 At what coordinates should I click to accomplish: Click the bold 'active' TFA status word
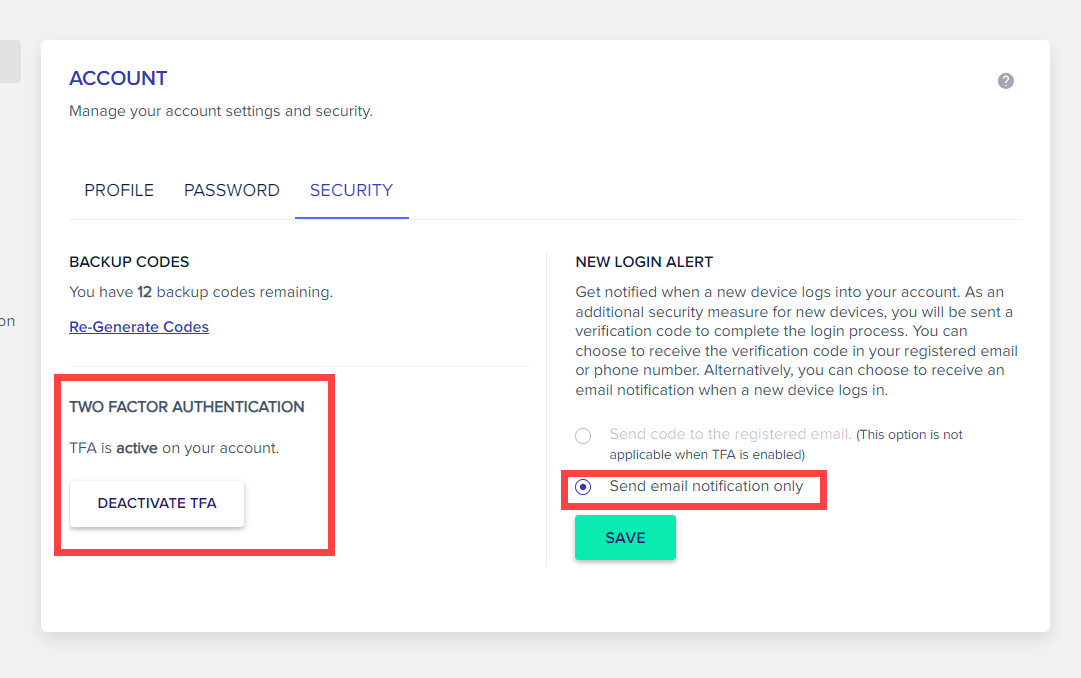pyautogui.click(x=137, y=448)
